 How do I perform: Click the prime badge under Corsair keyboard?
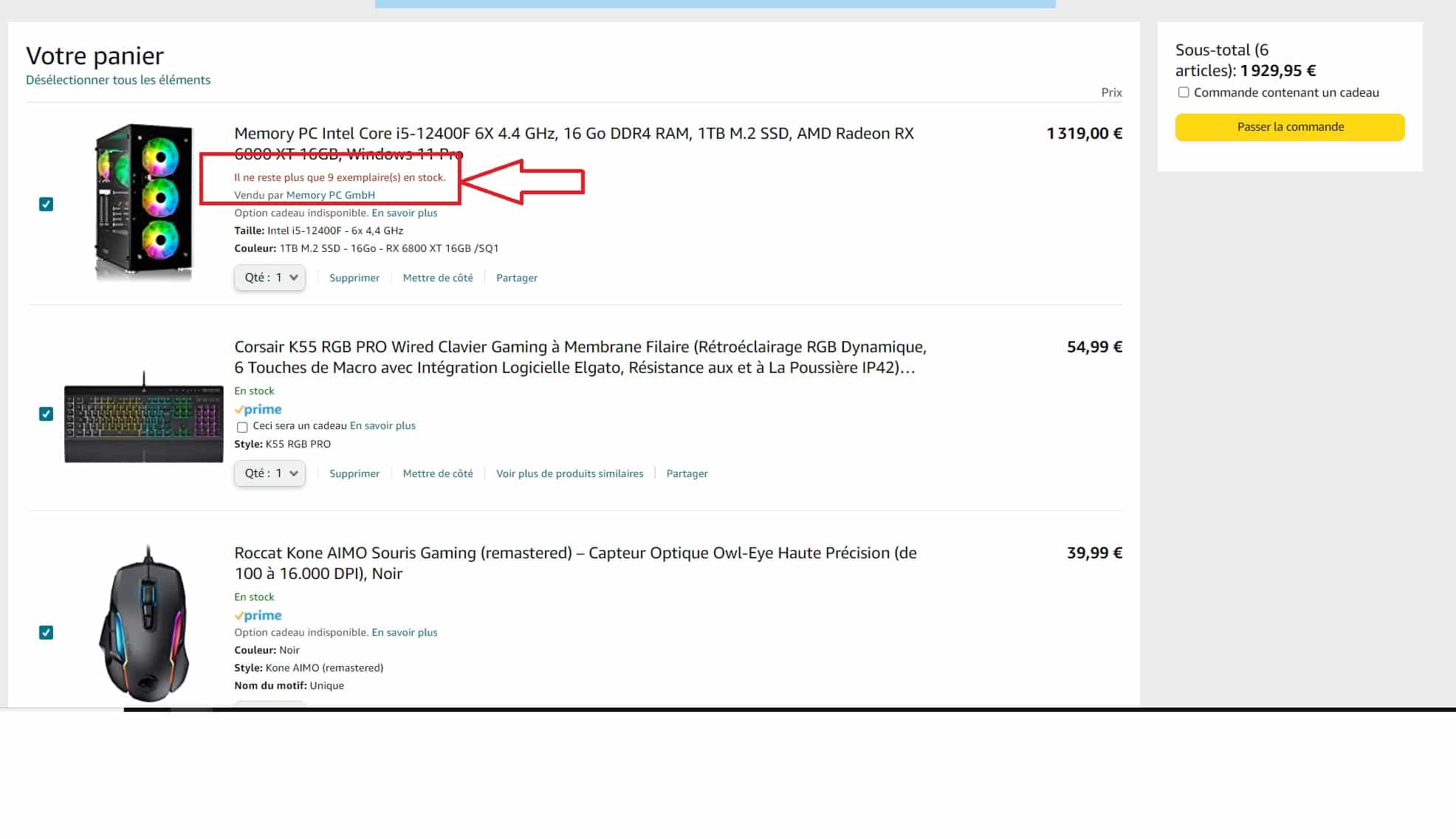point(258,409)
